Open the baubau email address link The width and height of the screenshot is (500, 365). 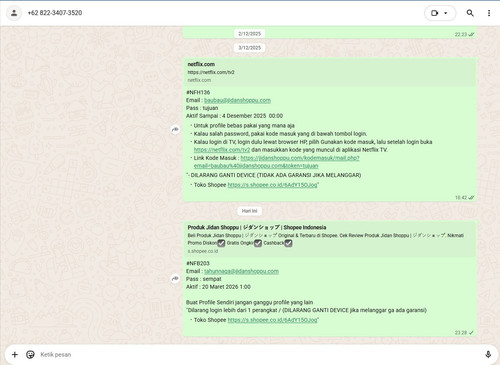[x=237, y=100]
